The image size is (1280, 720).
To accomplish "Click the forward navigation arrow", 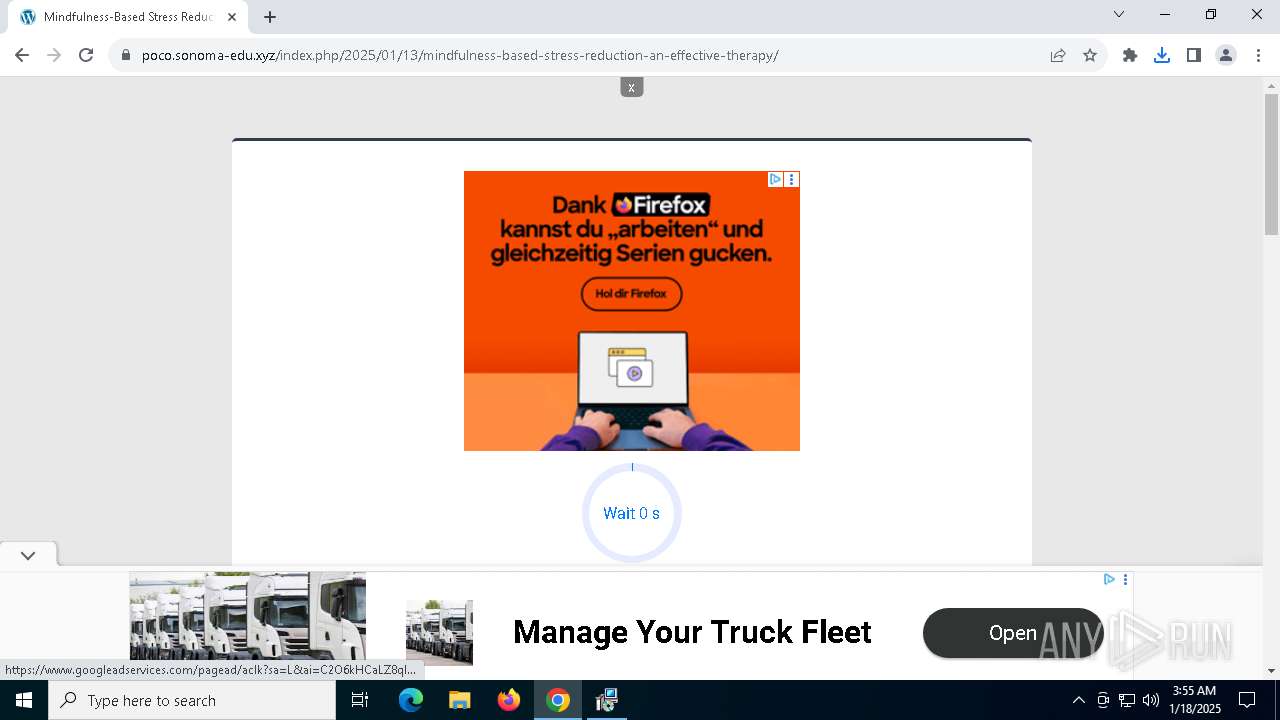I will [54, 55].
